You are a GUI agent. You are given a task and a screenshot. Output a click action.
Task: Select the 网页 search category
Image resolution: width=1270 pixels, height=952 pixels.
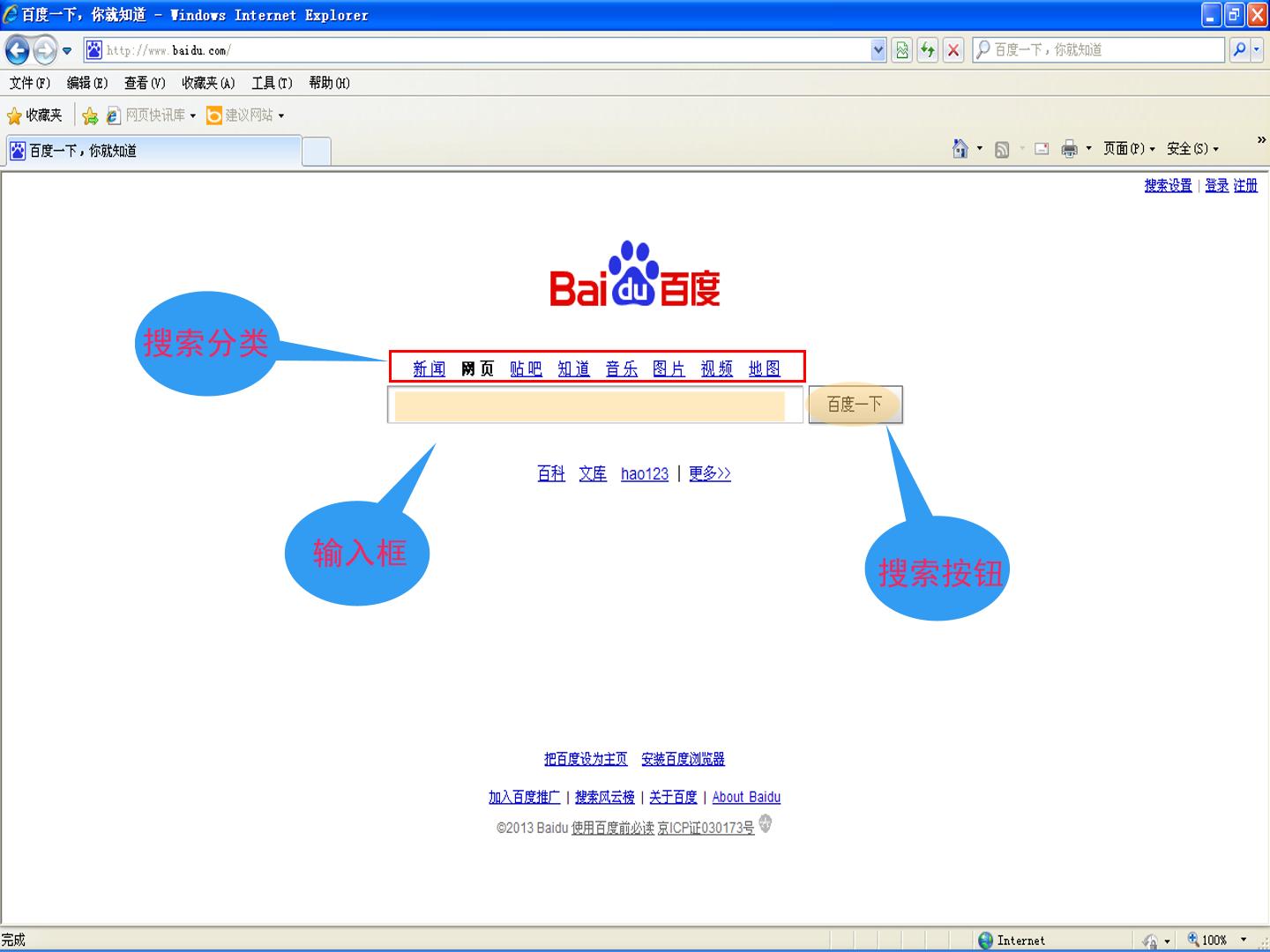(x=477, y=368)
